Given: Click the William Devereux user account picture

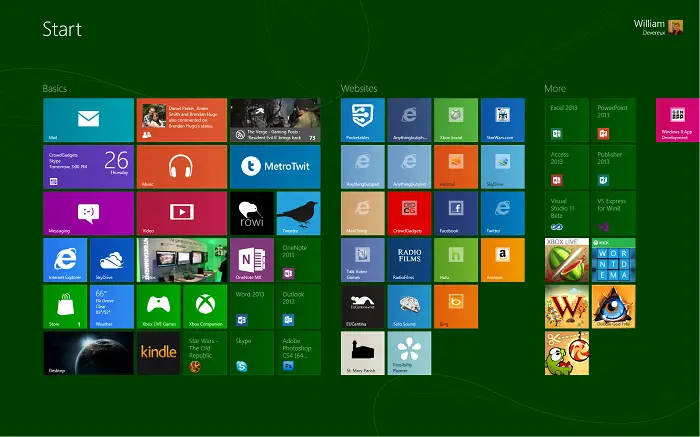Looking at the screenshot, I should 675,27.
